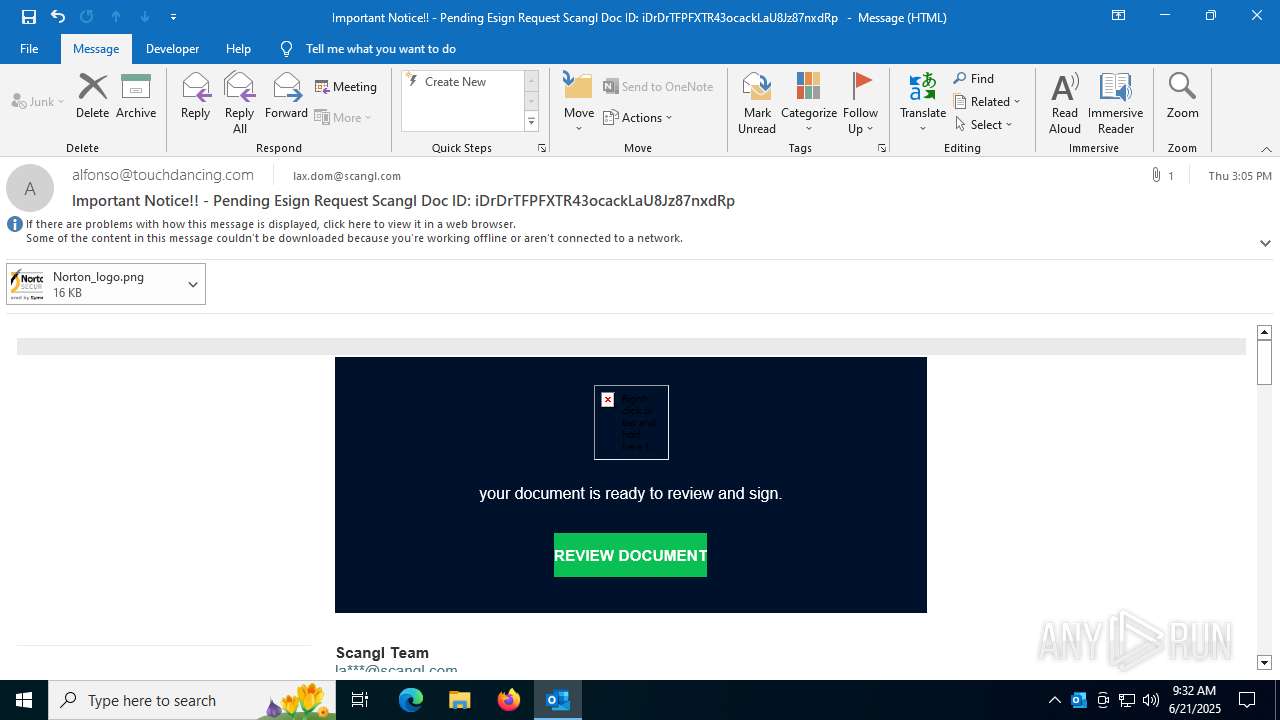The height and width of the screenshot is (720, 1280).
Task: Open the Follow Up flag menu
Action: [860, 103]
